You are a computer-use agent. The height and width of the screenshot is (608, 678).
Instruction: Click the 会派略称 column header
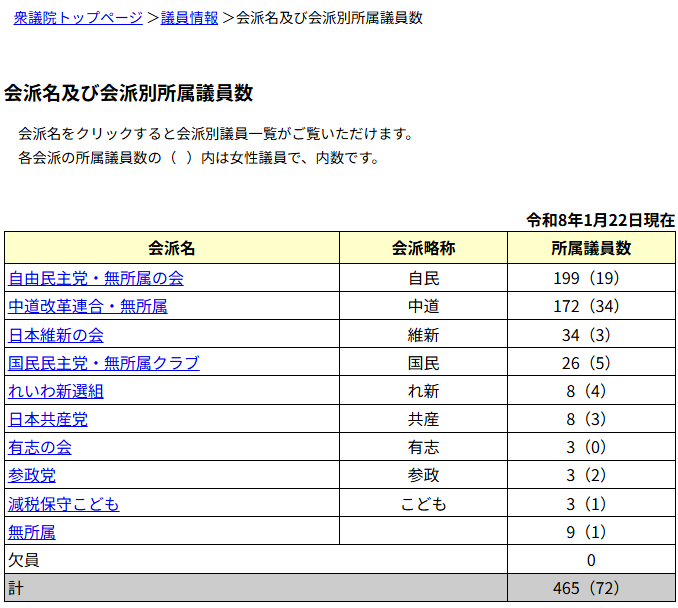pyautogui.click(x=423, y=248)
